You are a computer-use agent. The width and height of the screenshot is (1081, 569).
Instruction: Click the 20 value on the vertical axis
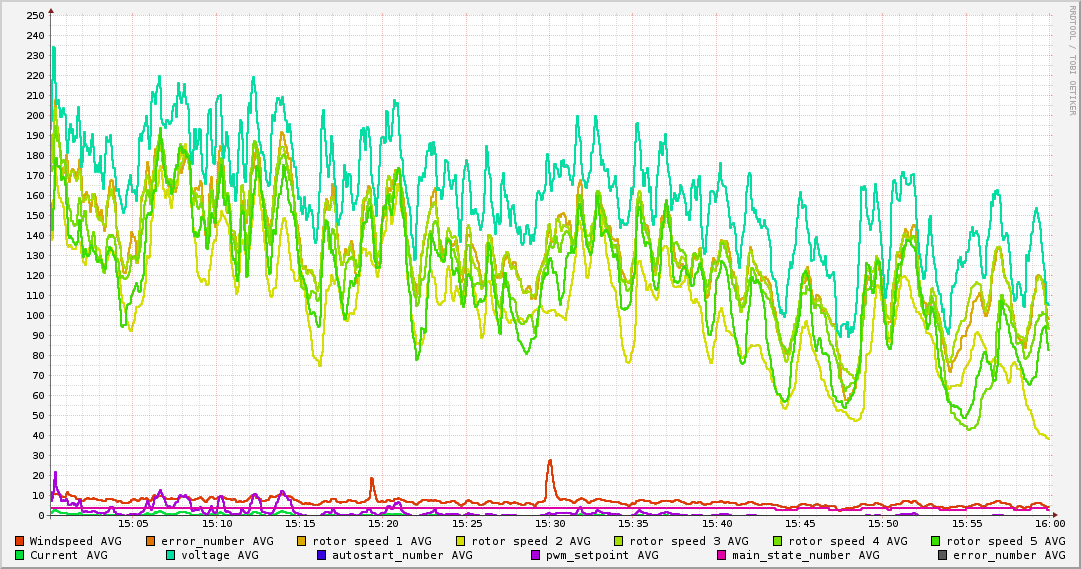click(38, 475)
